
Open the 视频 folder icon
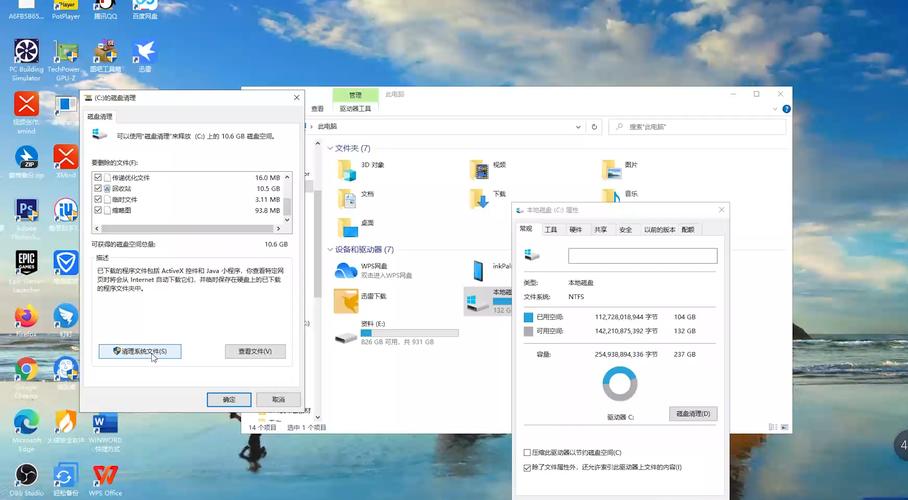tap(480, 170)
